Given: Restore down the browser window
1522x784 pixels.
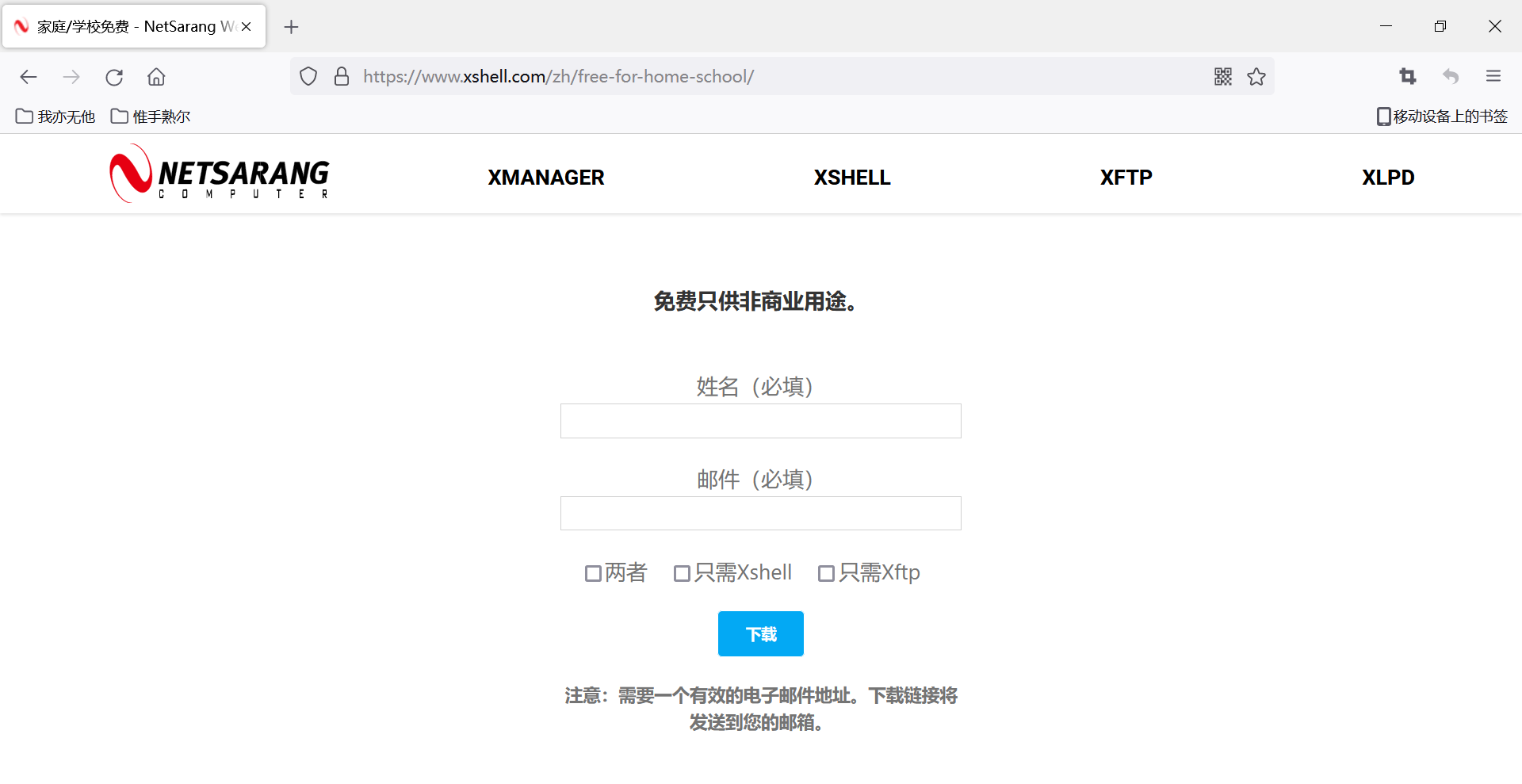Looking at the screenshot, I should click(1440, 26).
